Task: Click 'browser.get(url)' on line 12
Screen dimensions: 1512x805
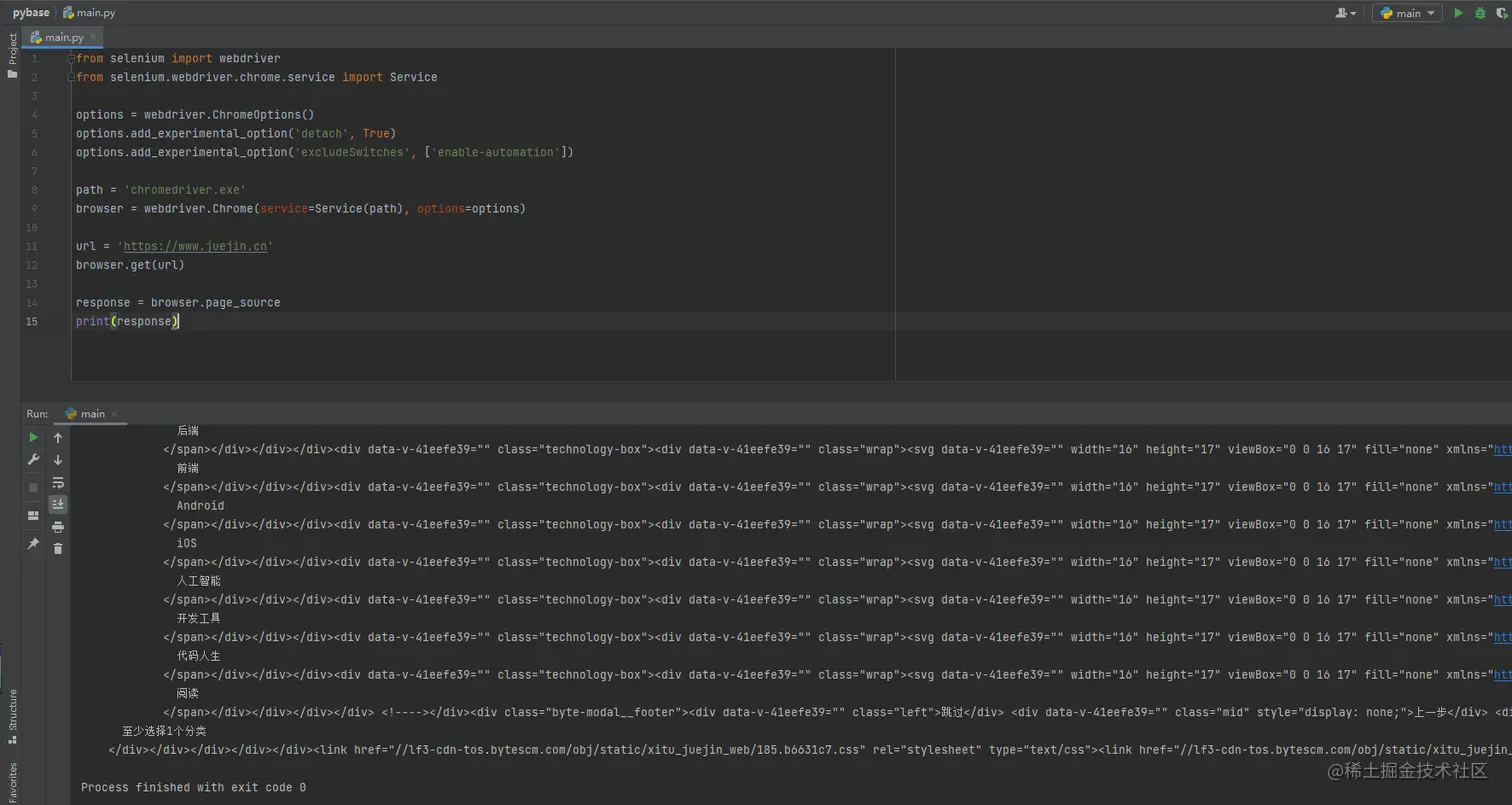Action: [x=130, y=265]
